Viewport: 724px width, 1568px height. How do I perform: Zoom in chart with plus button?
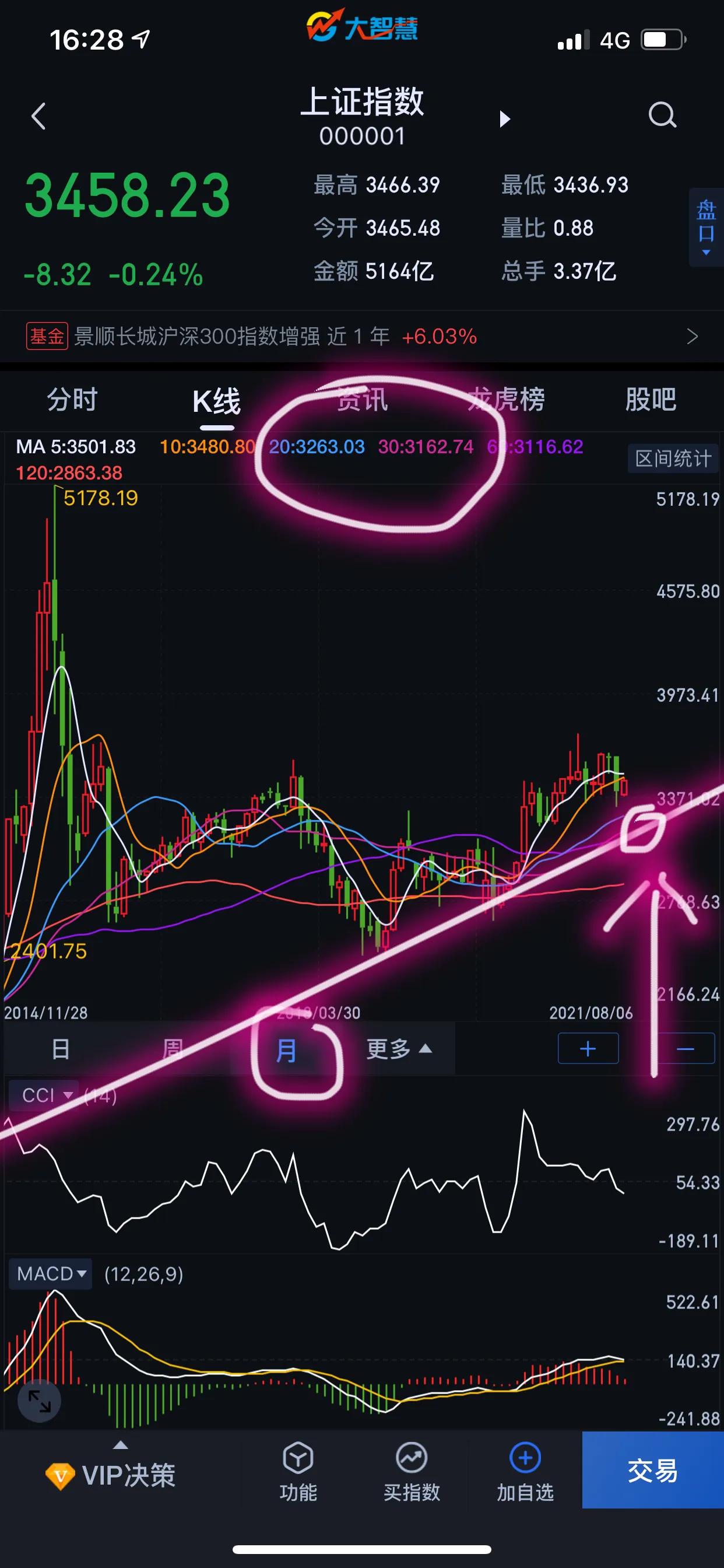588,1048
